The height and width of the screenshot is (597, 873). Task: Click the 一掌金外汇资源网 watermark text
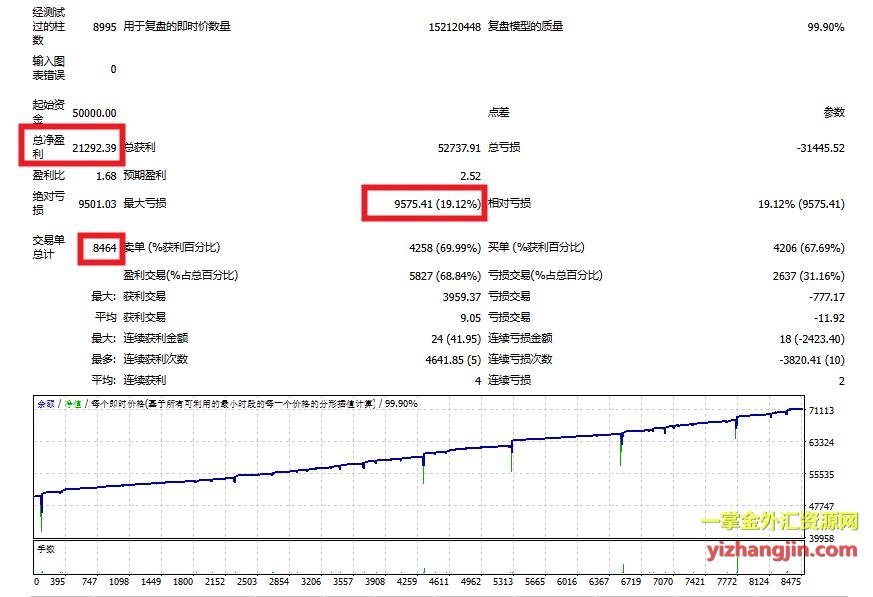(779, 522)
